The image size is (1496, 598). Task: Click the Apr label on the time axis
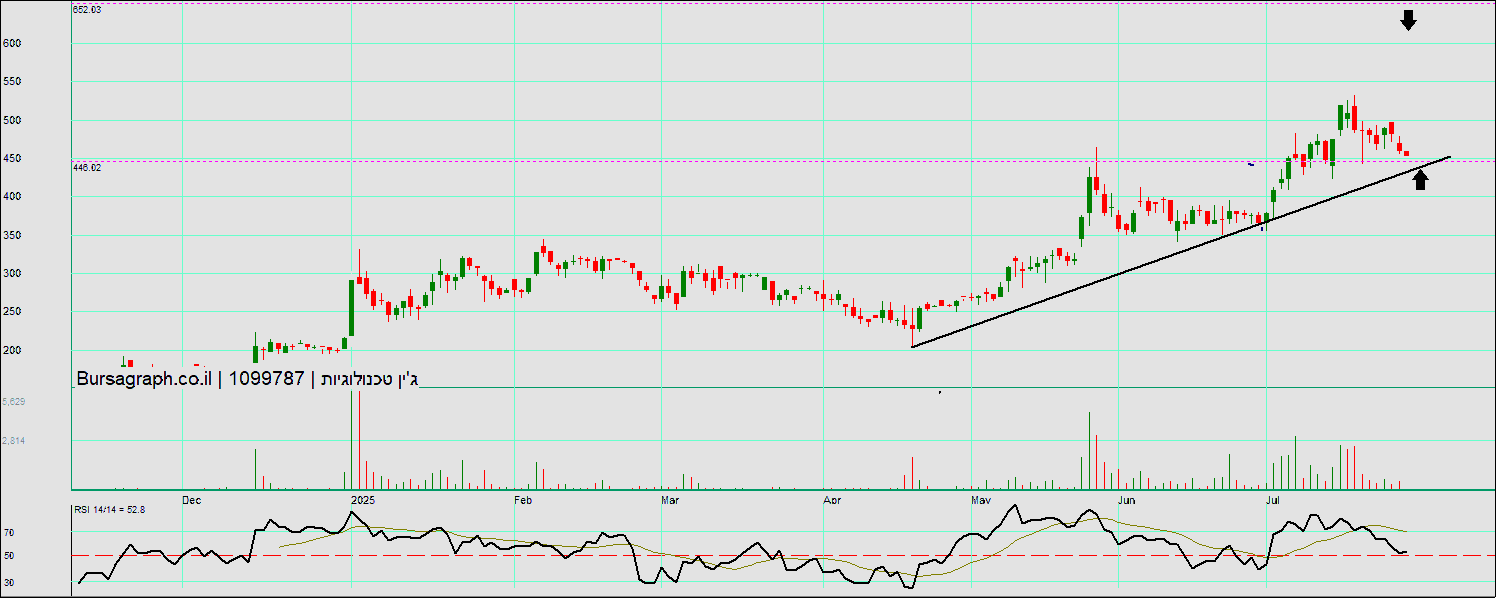tap(831, 499)
